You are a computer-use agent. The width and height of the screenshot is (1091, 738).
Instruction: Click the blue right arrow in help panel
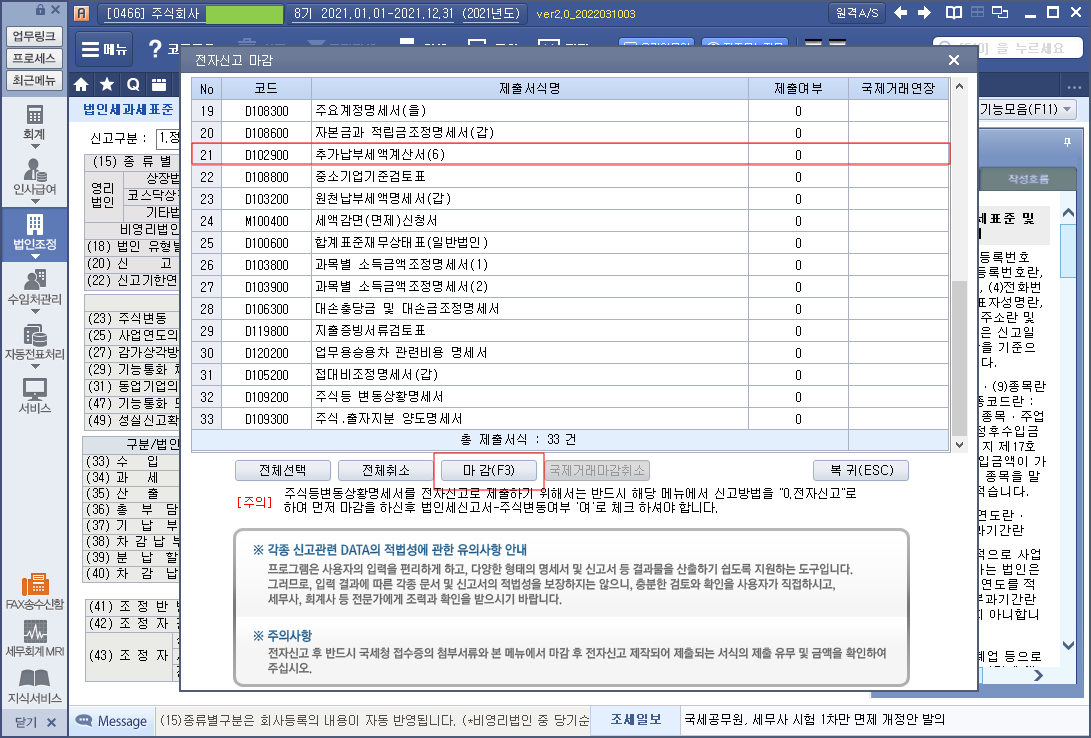[x=1039, y=675]
